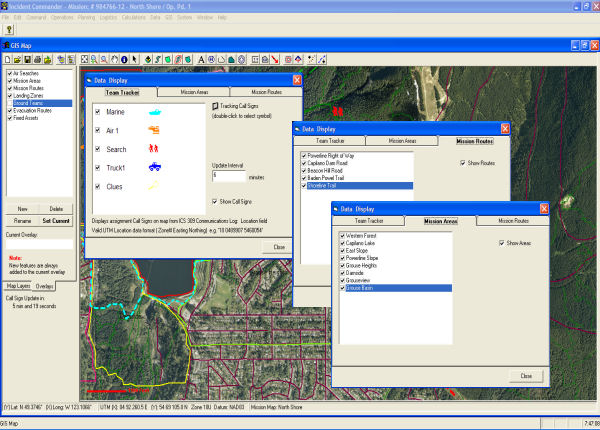Switch to the Map Layers tab

pos(18,286)
